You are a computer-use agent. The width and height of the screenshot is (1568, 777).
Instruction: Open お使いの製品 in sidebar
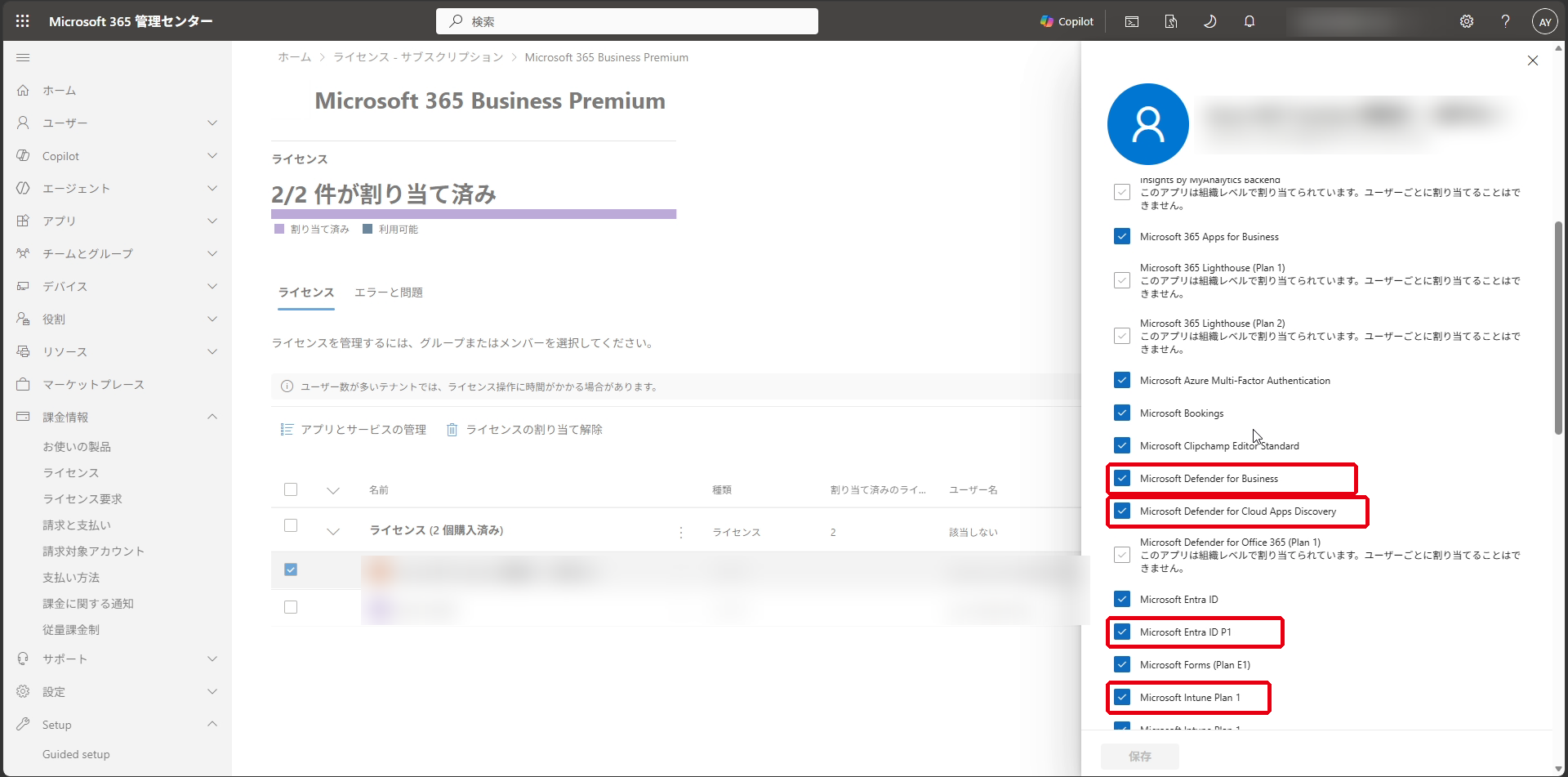pos(77,446)
